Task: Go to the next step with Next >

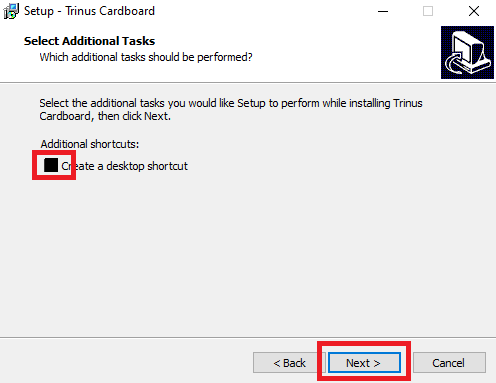Action: point(364,363)
